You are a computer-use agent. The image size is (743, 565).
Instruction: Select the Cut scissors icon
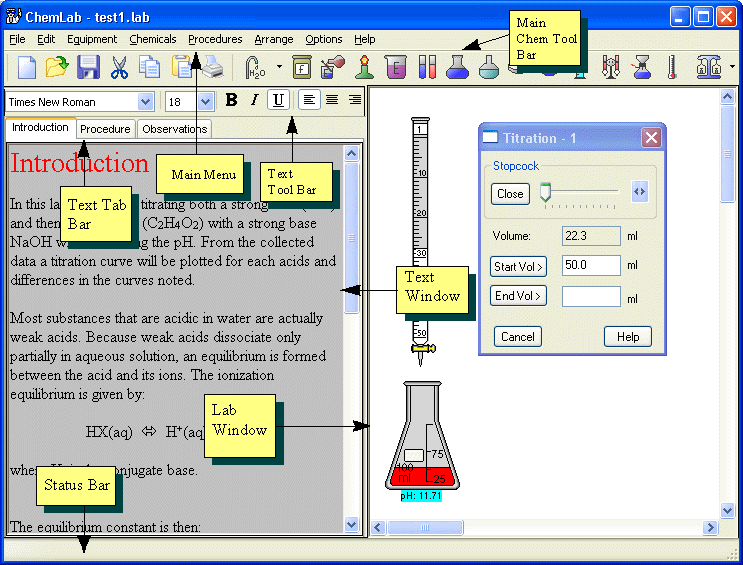point(119,67)
